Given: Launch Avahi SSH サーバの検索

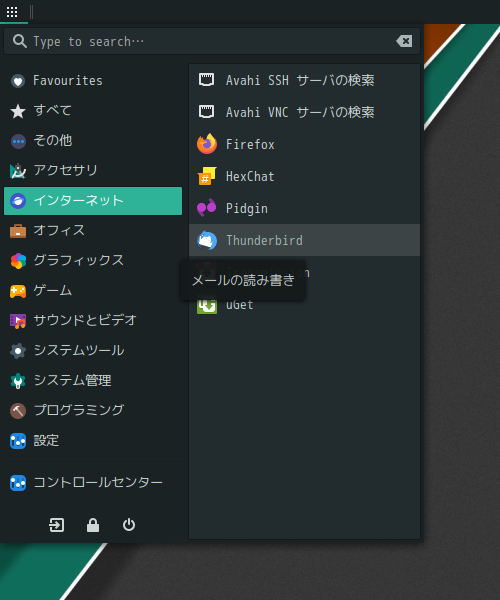Looking at the screenshot, I should click(305, 80).
